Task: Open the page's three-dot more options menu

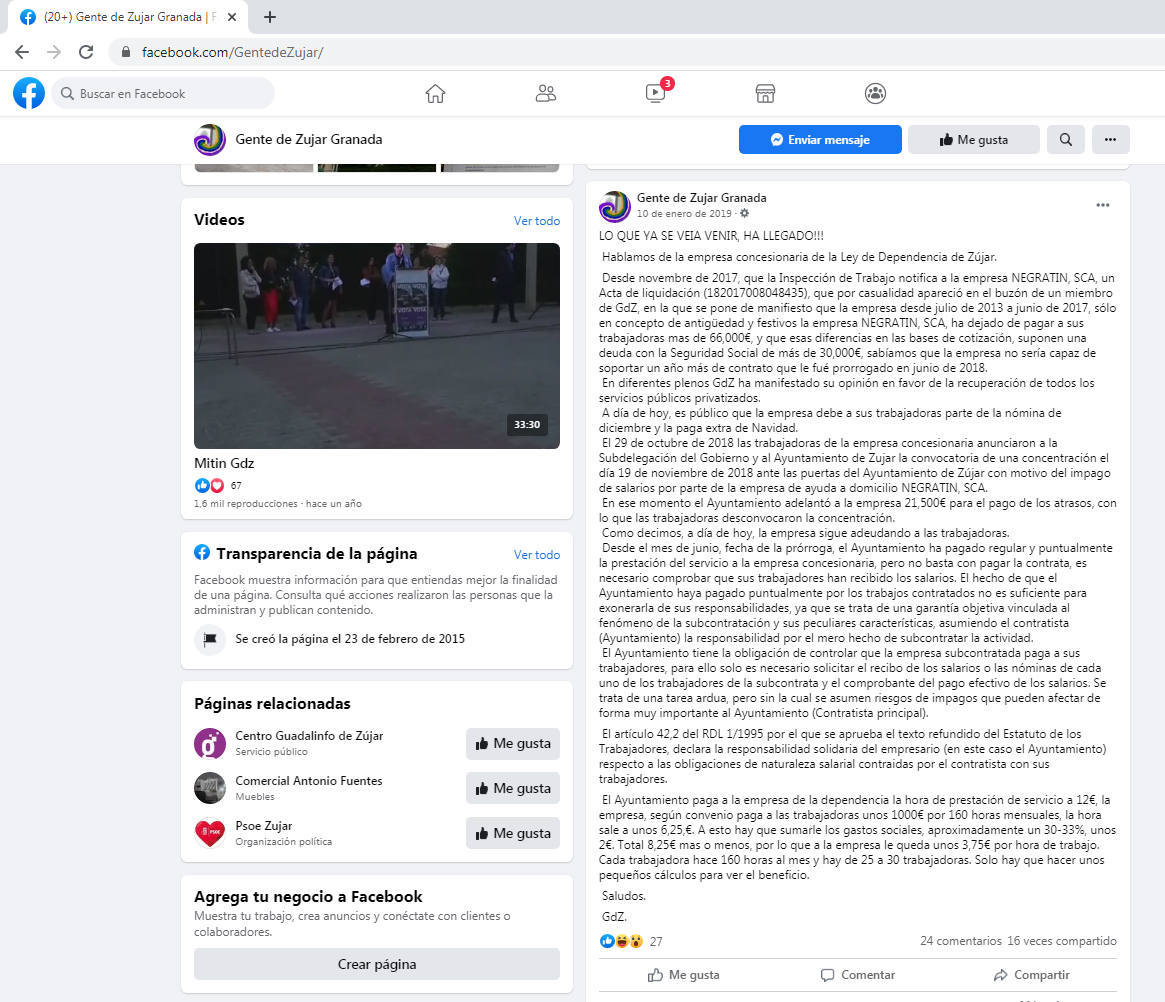Action: pos(1110,140)
